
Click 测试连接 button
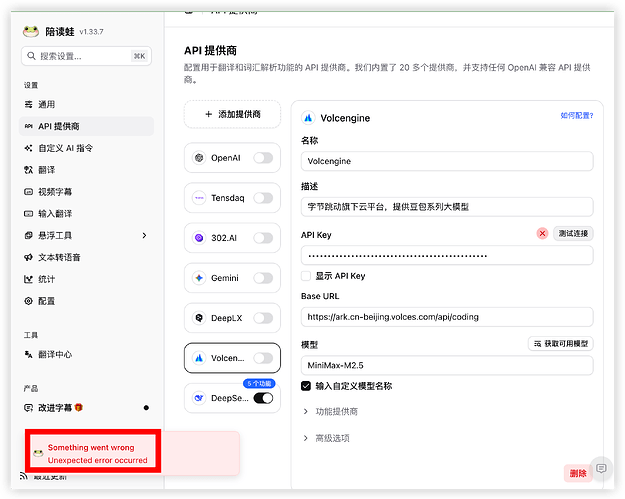click(573, 234)
